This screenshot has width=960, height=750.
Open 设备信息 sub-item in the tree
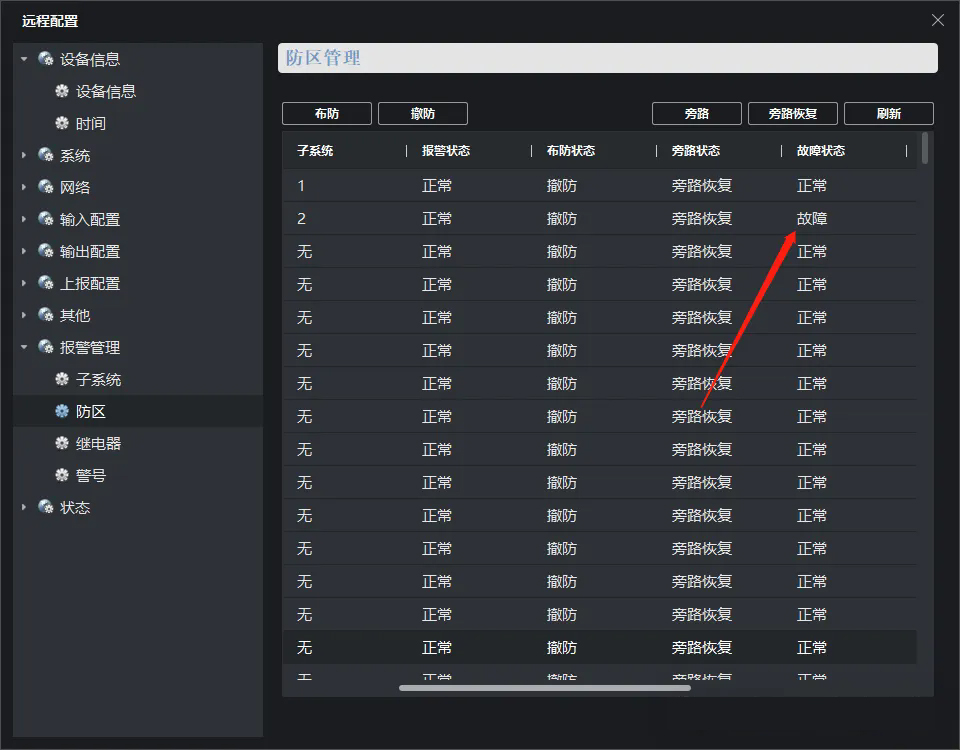[105, 91]
